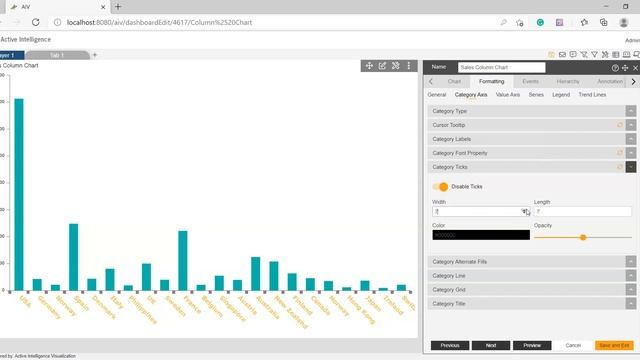Click the add comment icon in dashboard toolbar
640x360 pixels.
(x=573, y=55)
